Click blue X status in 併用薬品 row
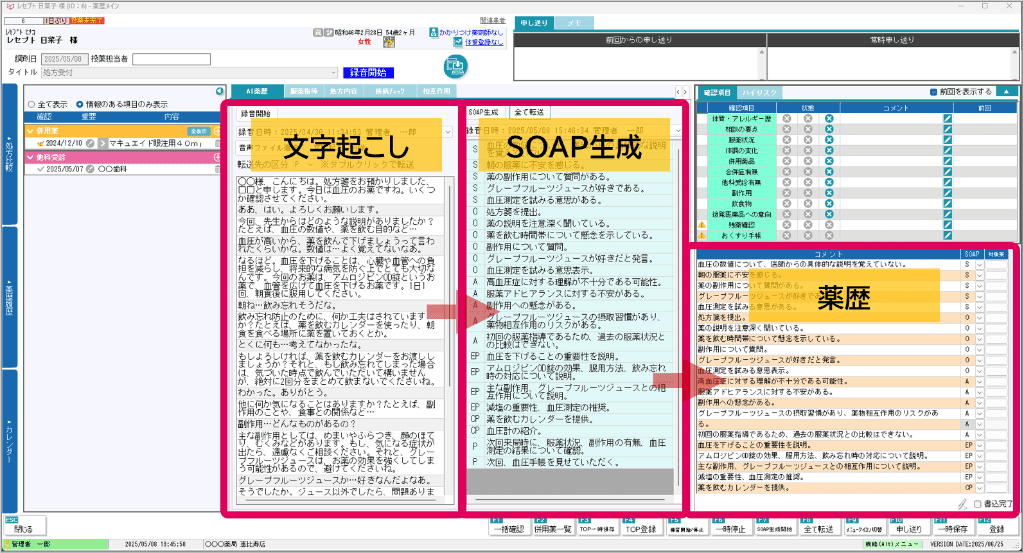 pos(829,161)
